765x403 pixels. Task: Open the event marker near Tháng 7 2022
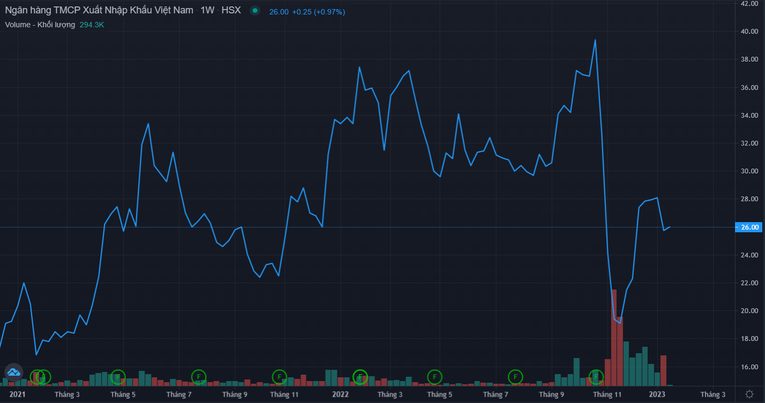[x=515, y=376]
